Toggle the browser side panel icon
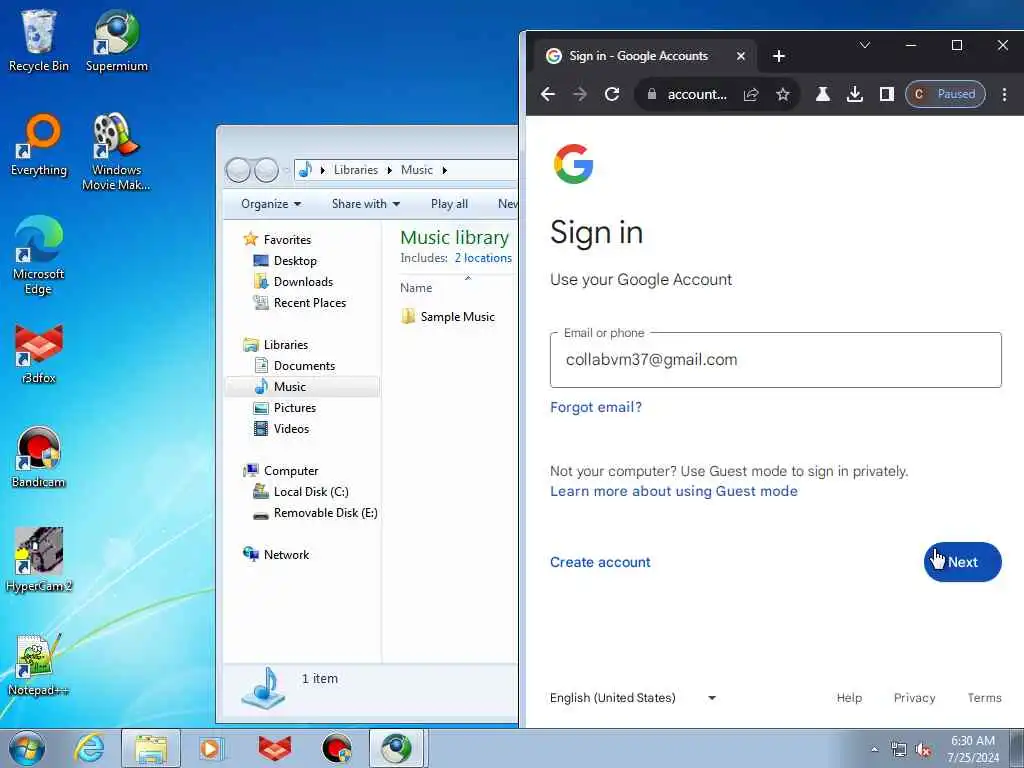The image size is (1024, 768). (886, 94)
